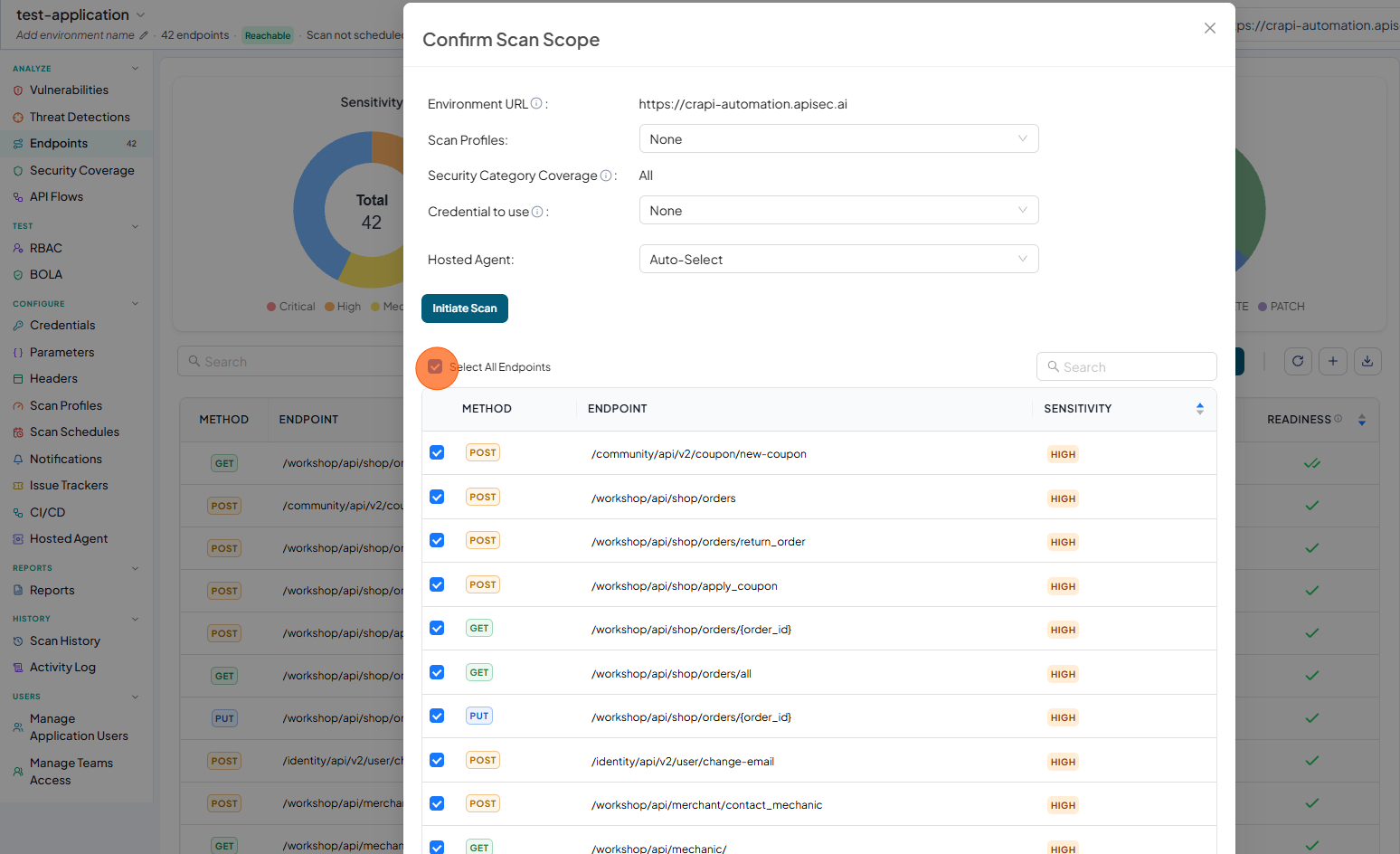Click the background endpoints Search field
1400x854 pixels.
tap(290, 361)
